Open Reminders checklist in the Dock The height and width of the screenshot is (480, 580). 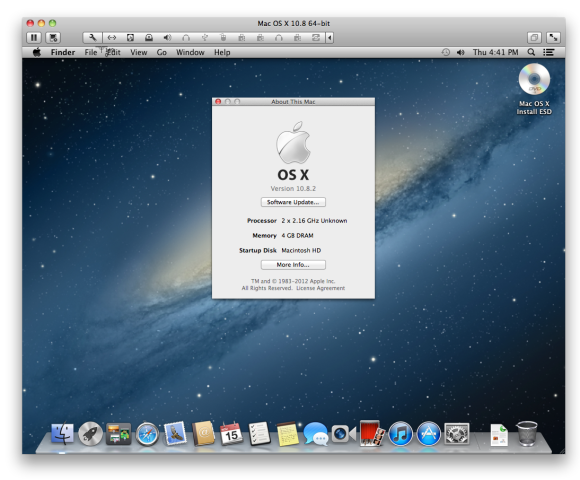pos(259,433)
